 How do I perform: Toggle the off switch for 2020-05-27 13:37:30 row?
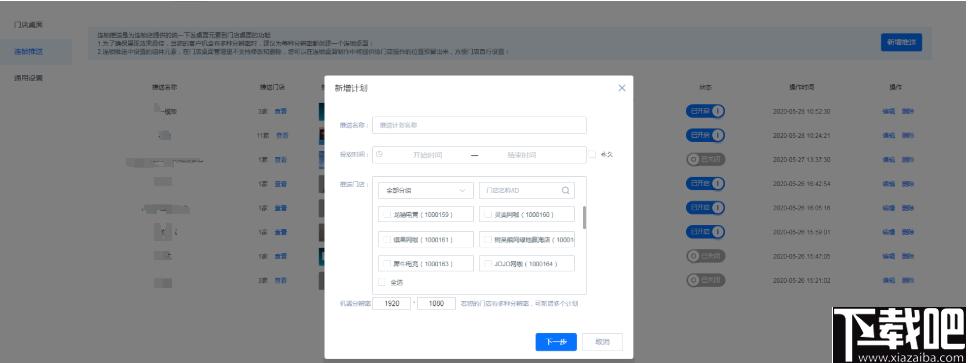[x=705, y=159]
